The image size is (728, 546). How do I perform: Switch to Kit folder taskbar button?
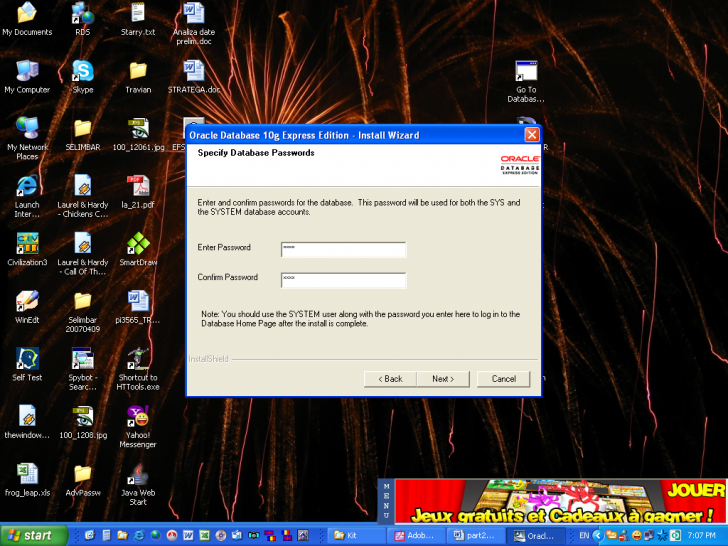357,535
